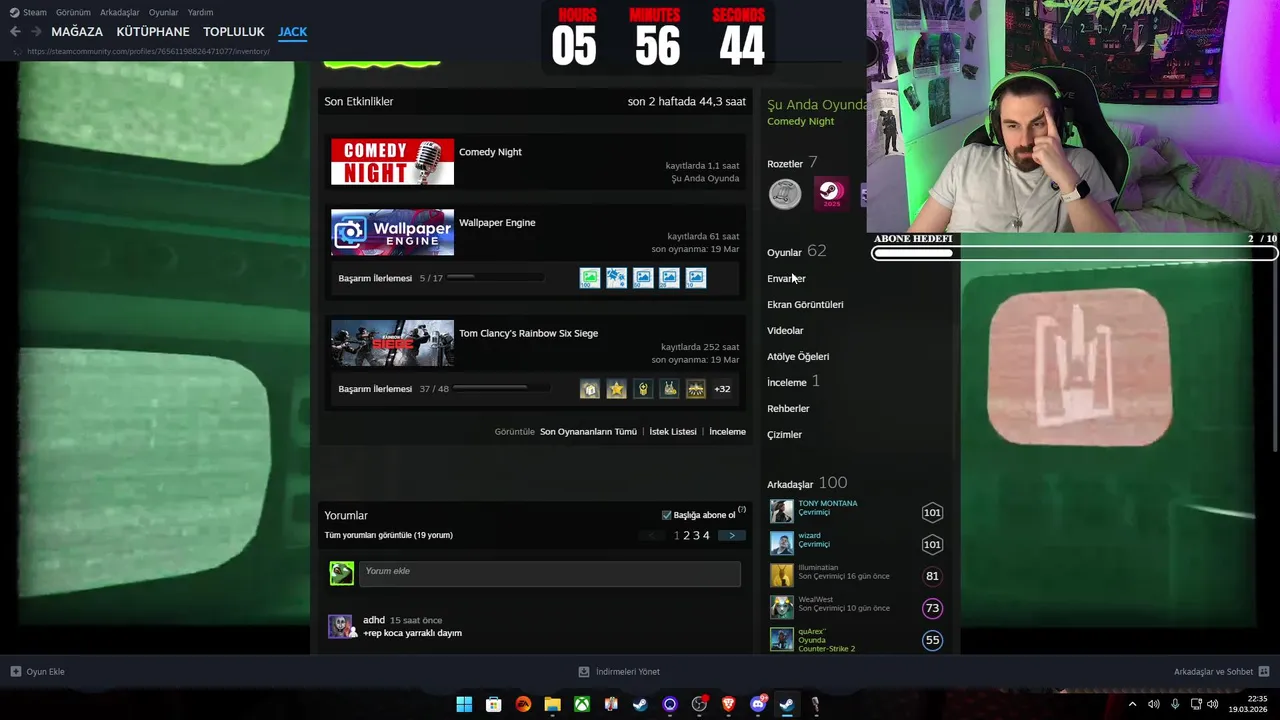Go back with the Steam back arrow
Image resolution: width=1280 pixels, height=720 pixels.
(x=15, y=32)
